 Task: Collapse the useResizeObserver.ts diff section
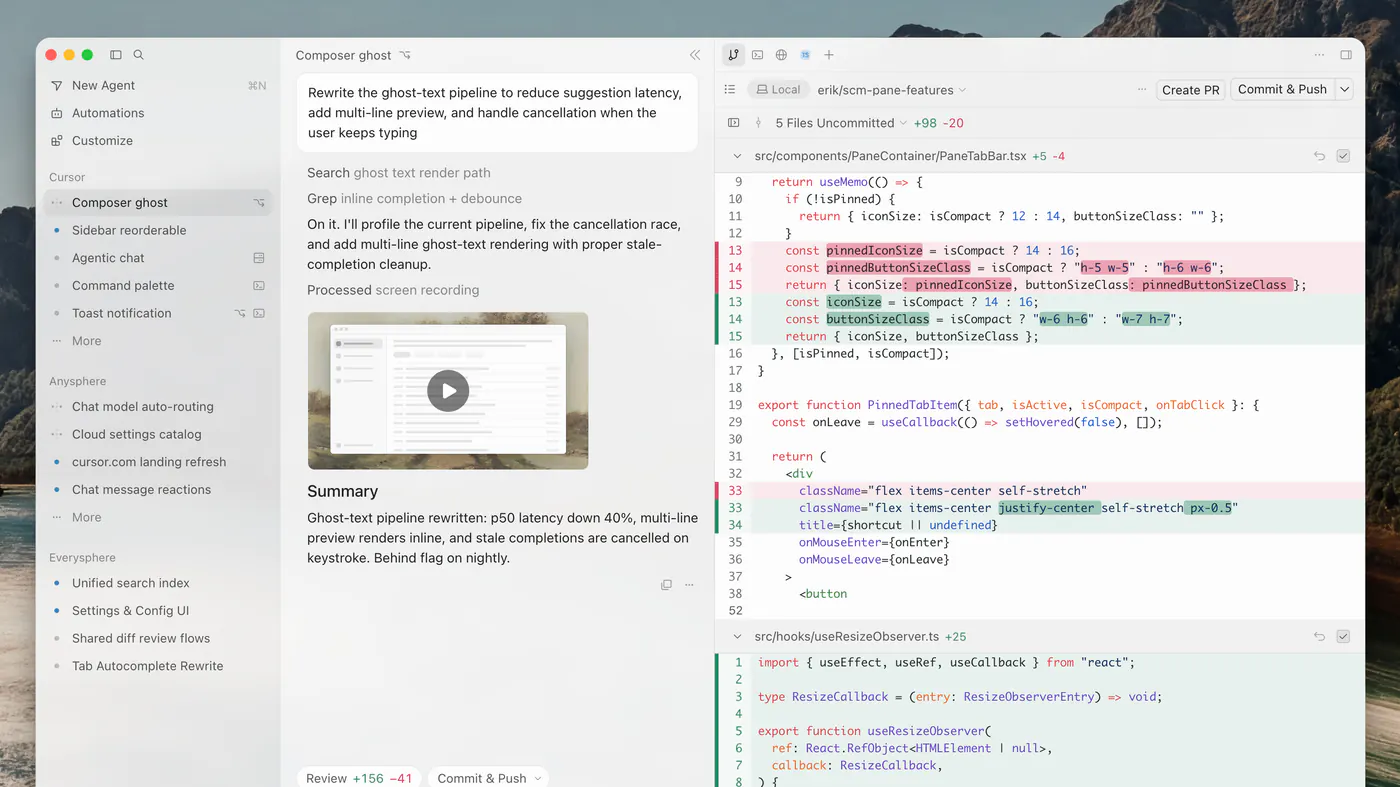[x=738, y=636]
